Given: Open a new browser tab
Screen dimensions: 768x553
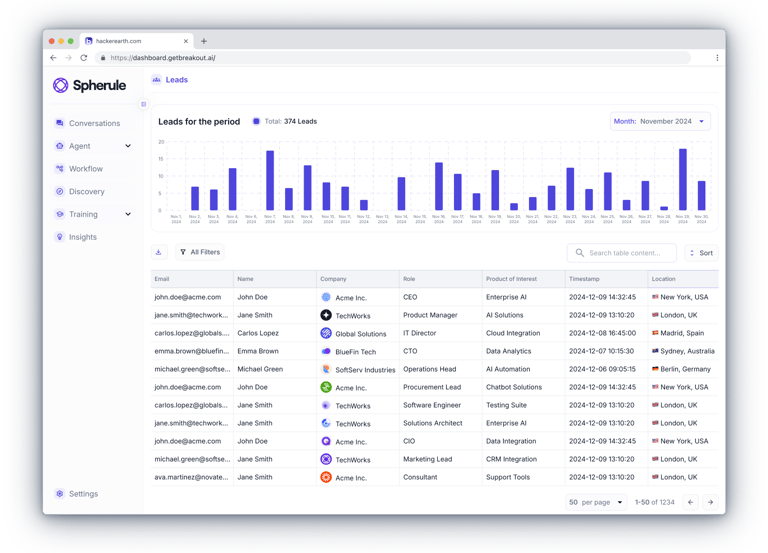Looking at the screenshot, I should click(x=204, y=41).
